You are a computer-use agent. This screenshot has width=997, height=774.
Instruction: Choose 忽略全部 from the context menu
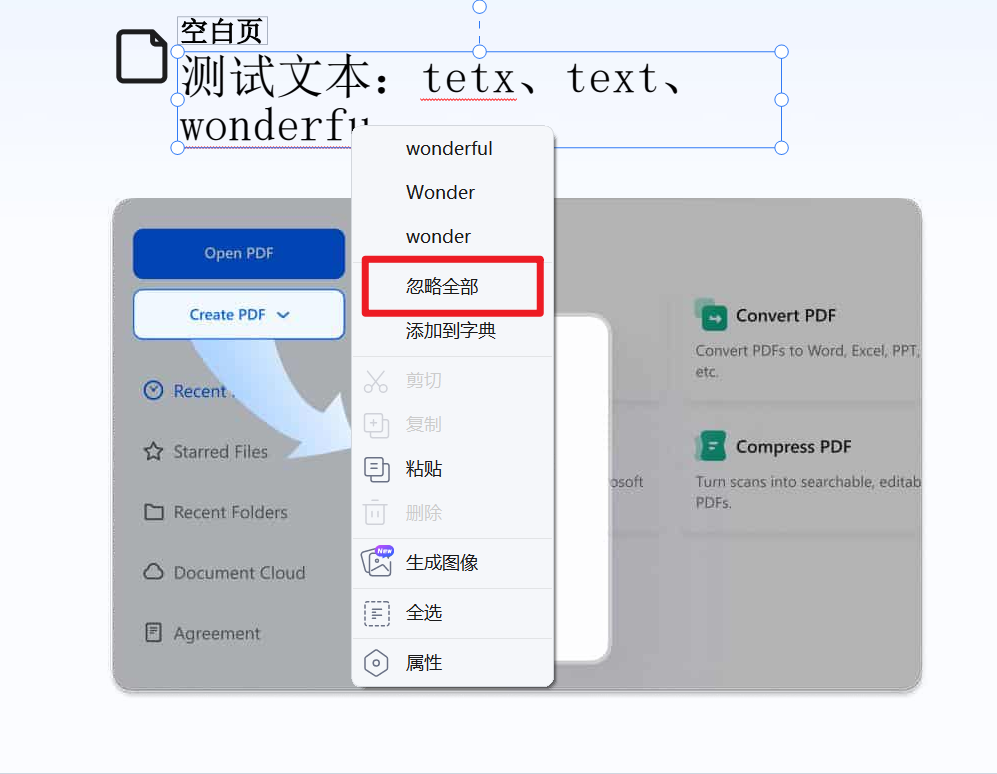441,285
